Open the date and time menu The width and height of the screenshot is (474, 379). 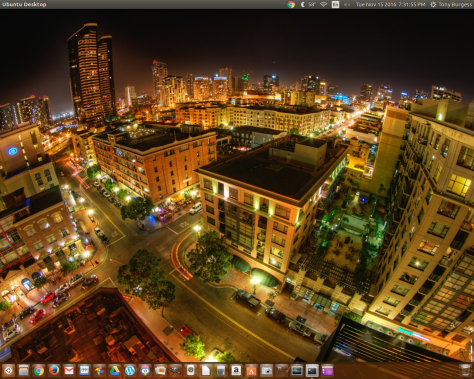click(x=390, y=4)
